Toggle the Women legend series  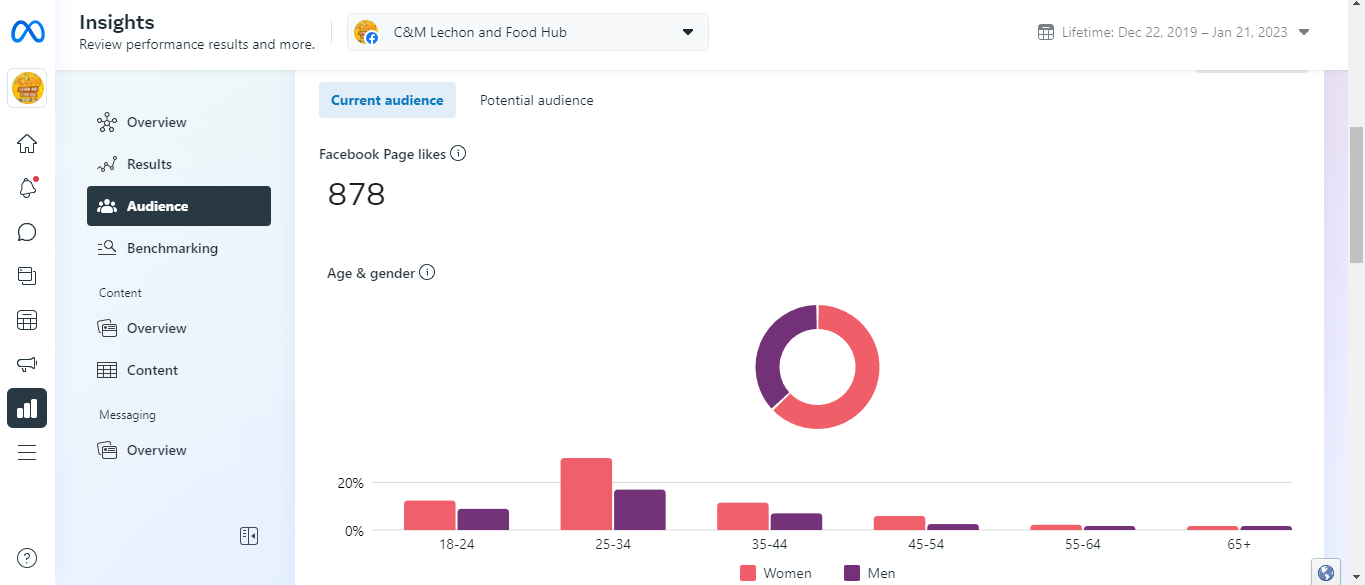pos(776,573)
